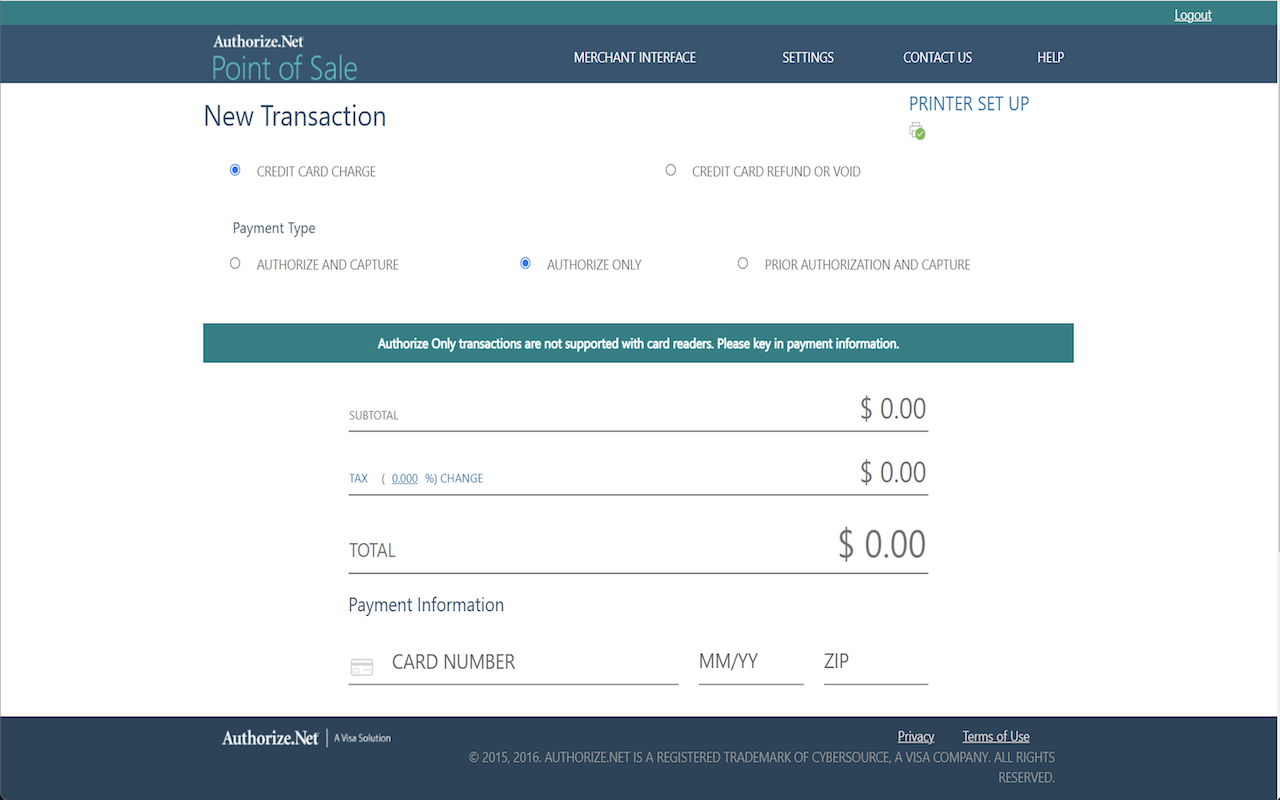The image size is (1280, 800).
Task: Click the Logout link
Action: (1192, 14)
